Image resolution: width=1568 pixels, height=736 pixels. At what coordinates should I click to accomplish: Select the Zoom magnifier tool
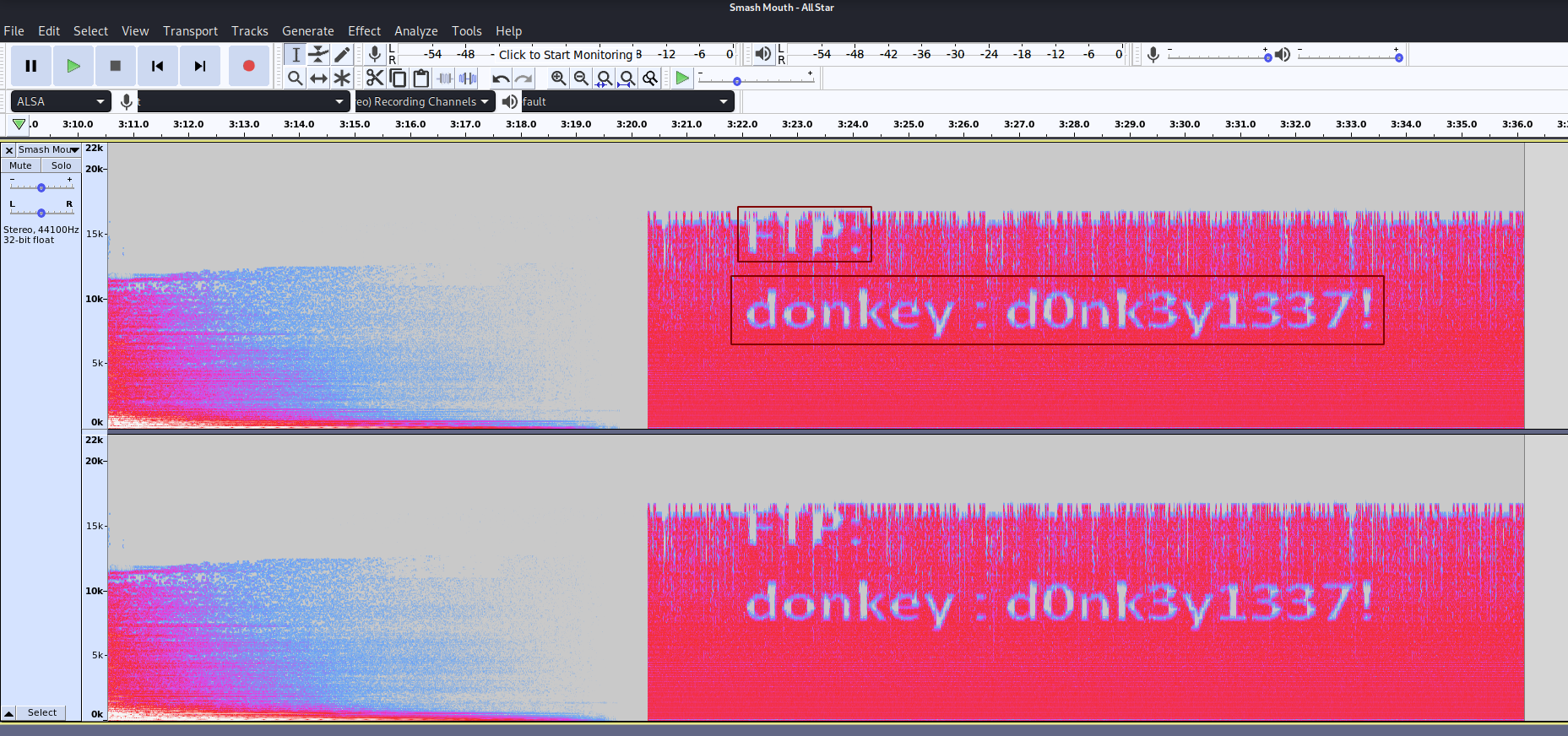point(295,78)
